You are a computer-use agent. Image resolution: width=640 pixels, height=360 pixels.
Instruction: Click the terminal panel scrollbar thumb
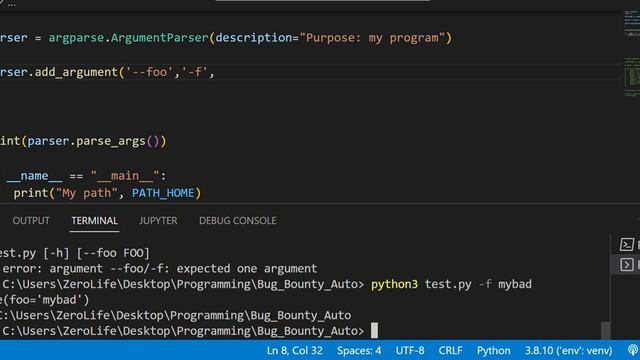tap(606, 331)
